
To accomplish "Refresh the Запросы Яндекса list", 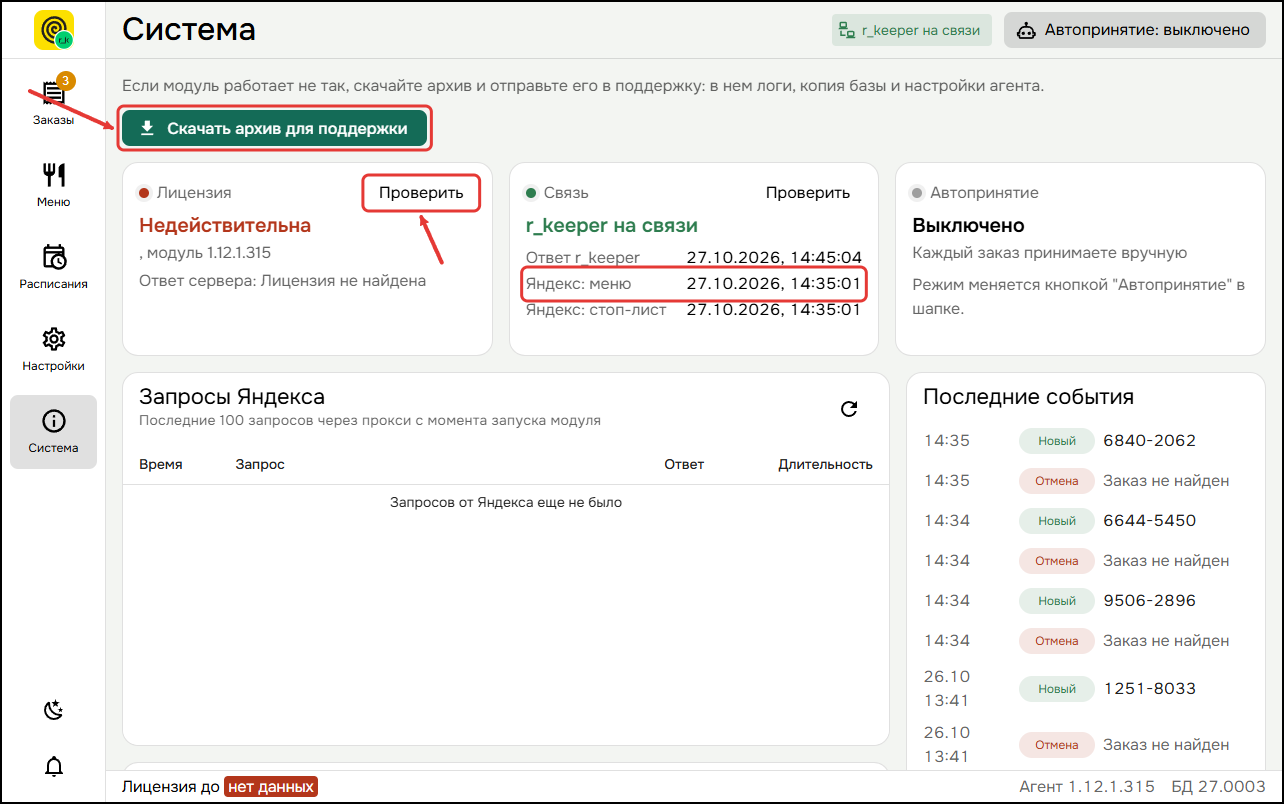I will pyautogui.click(x=849, y=408).
